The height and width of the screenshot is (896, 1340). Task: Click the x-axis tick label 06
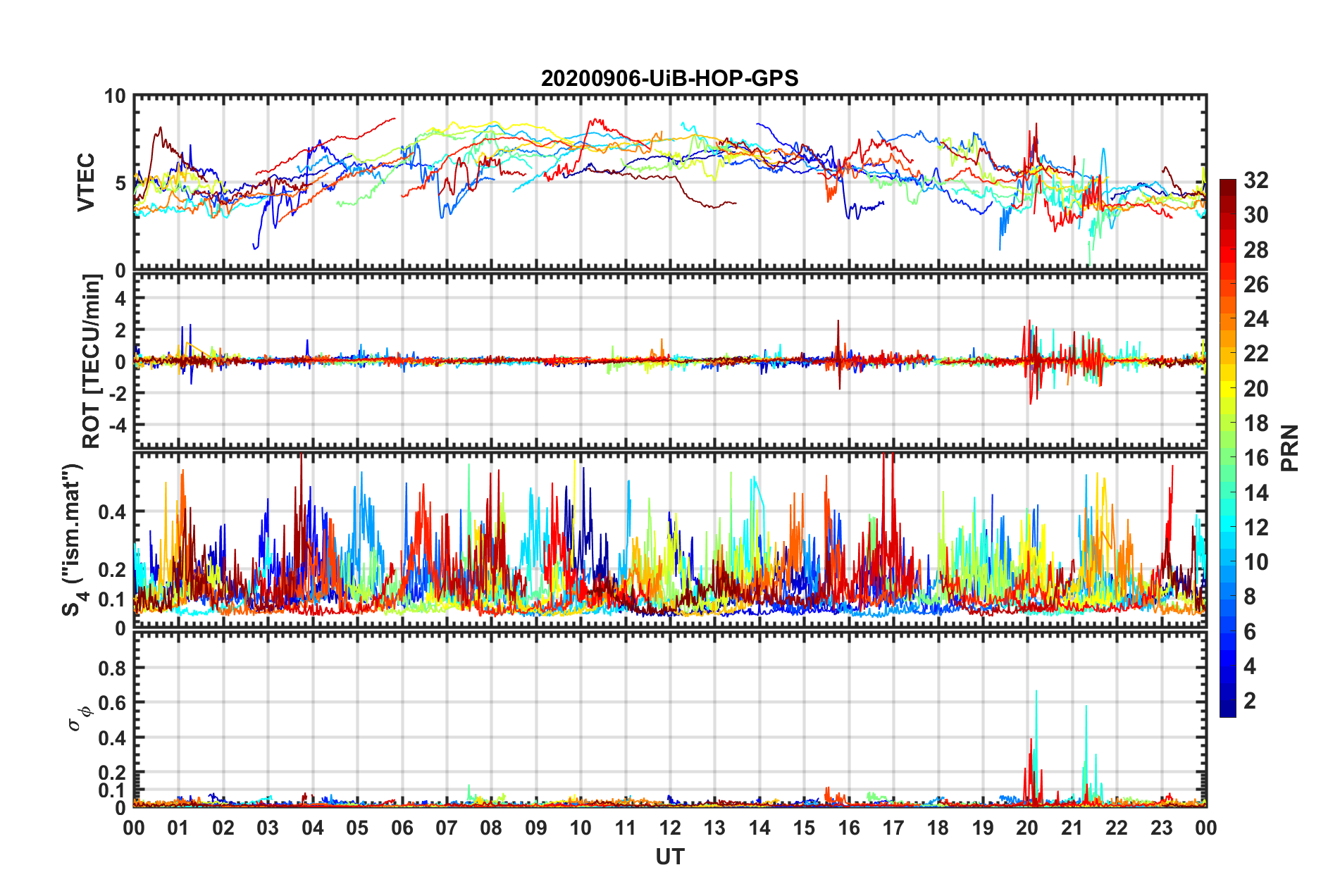click(402, 828)
